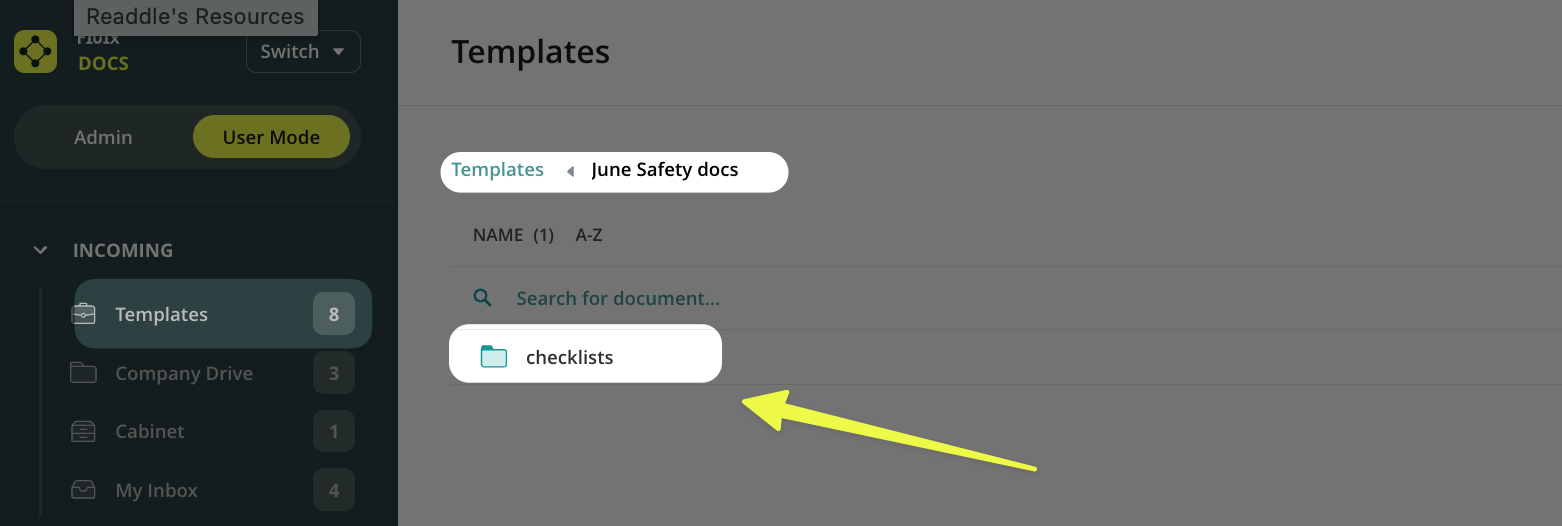This screenshot has width=1562, height=526.
Task: Click the Company Drive folder icon
Action: coord(84,373)
